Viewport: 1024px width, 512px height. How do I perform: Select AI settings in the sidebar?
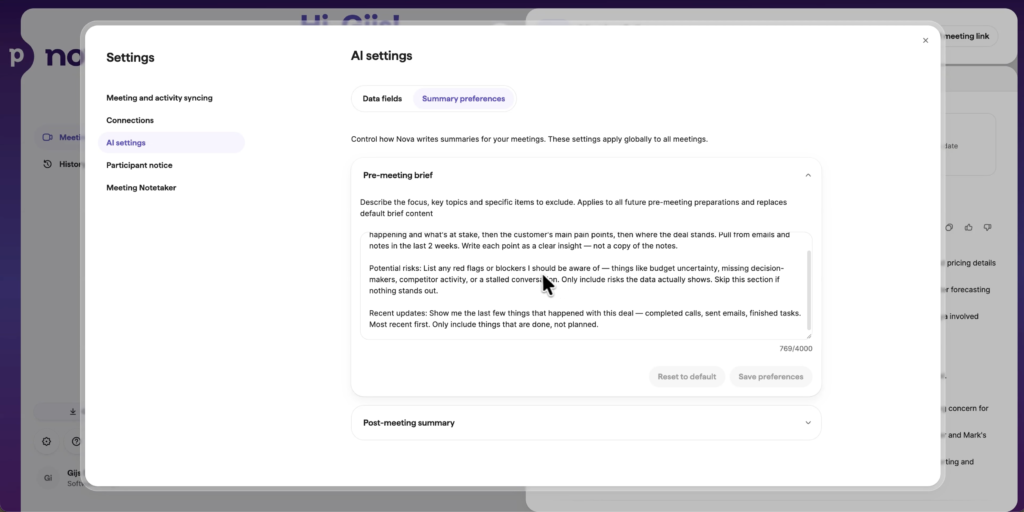[x=171, y=142]
